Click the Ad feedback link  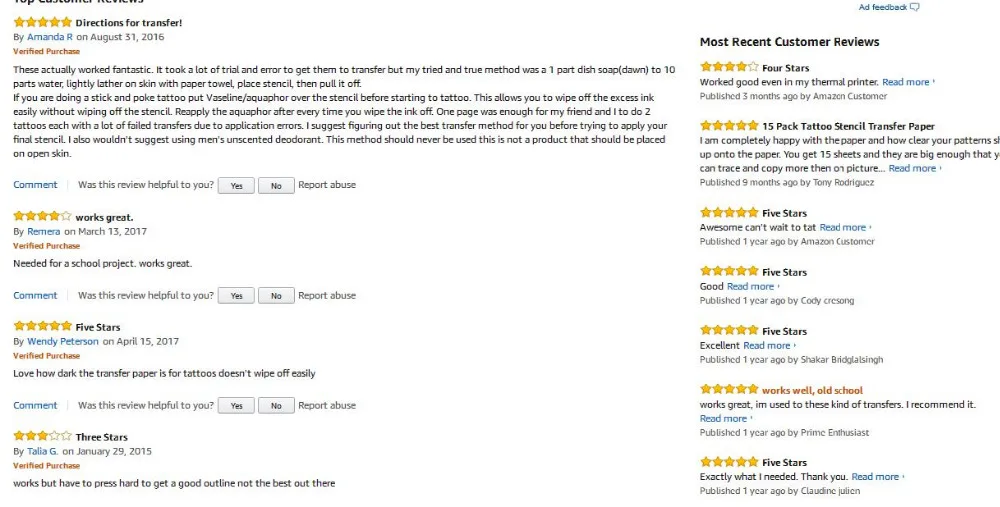click(883, 7)
